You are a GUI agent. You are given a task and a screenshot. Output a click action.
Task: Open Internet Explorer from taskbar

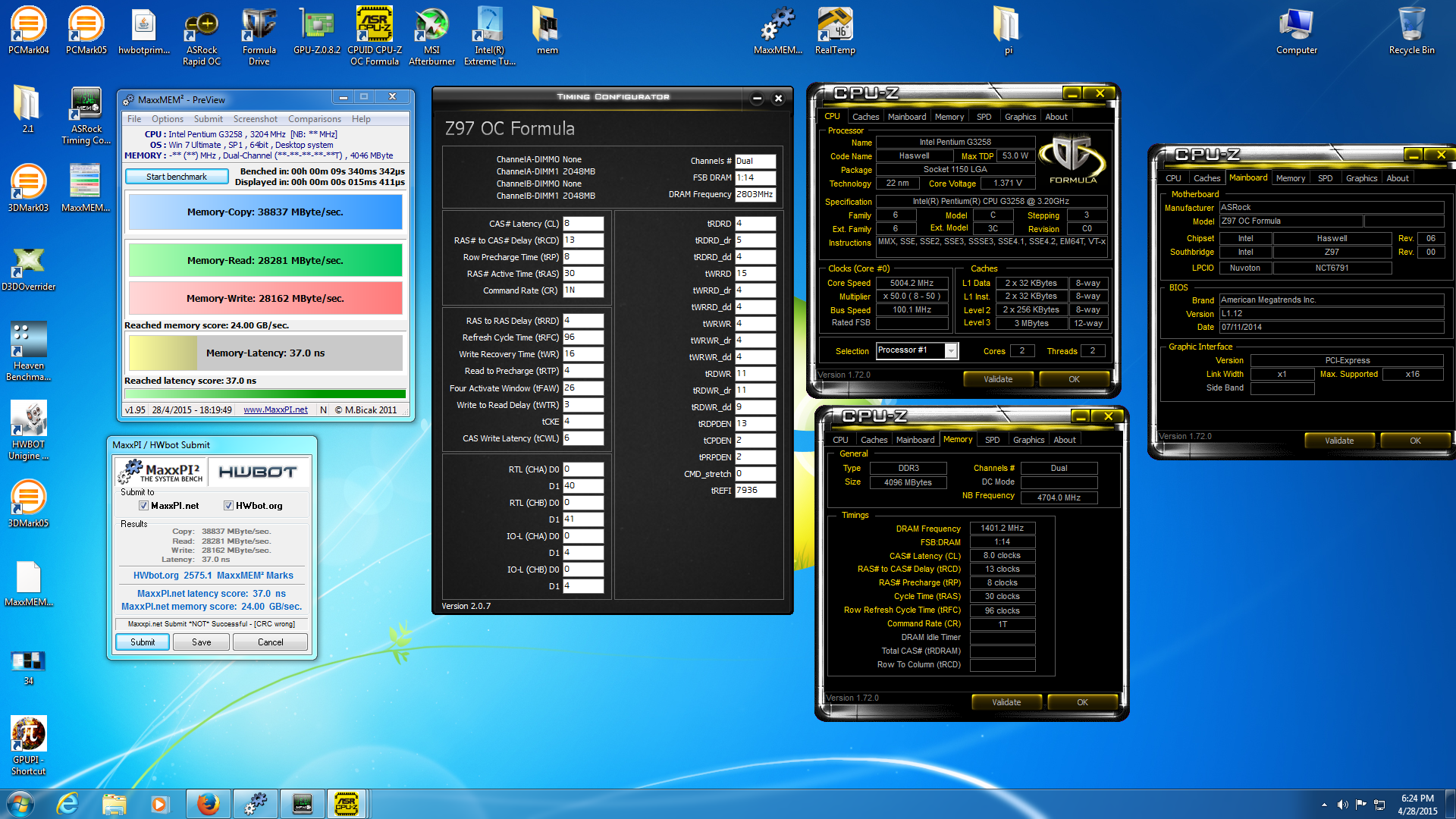[x=68, y=804]
